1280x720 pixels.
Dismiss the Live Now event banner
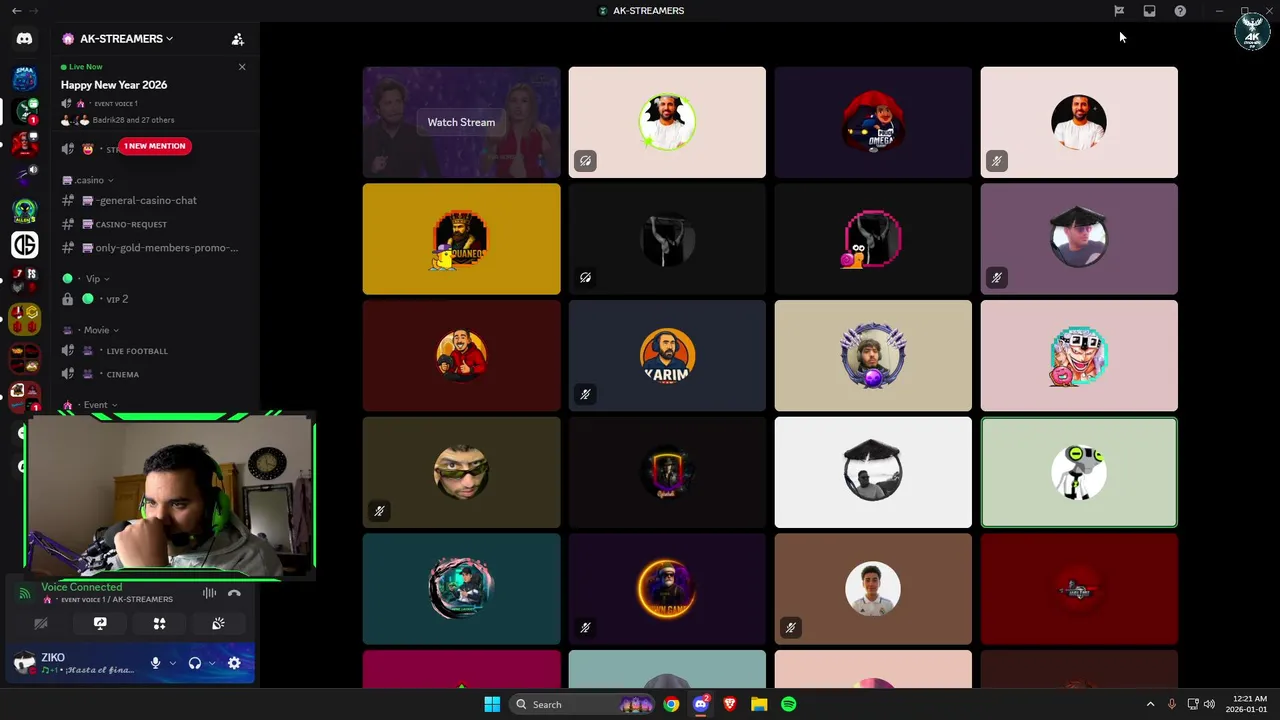[x=242, y=67]
